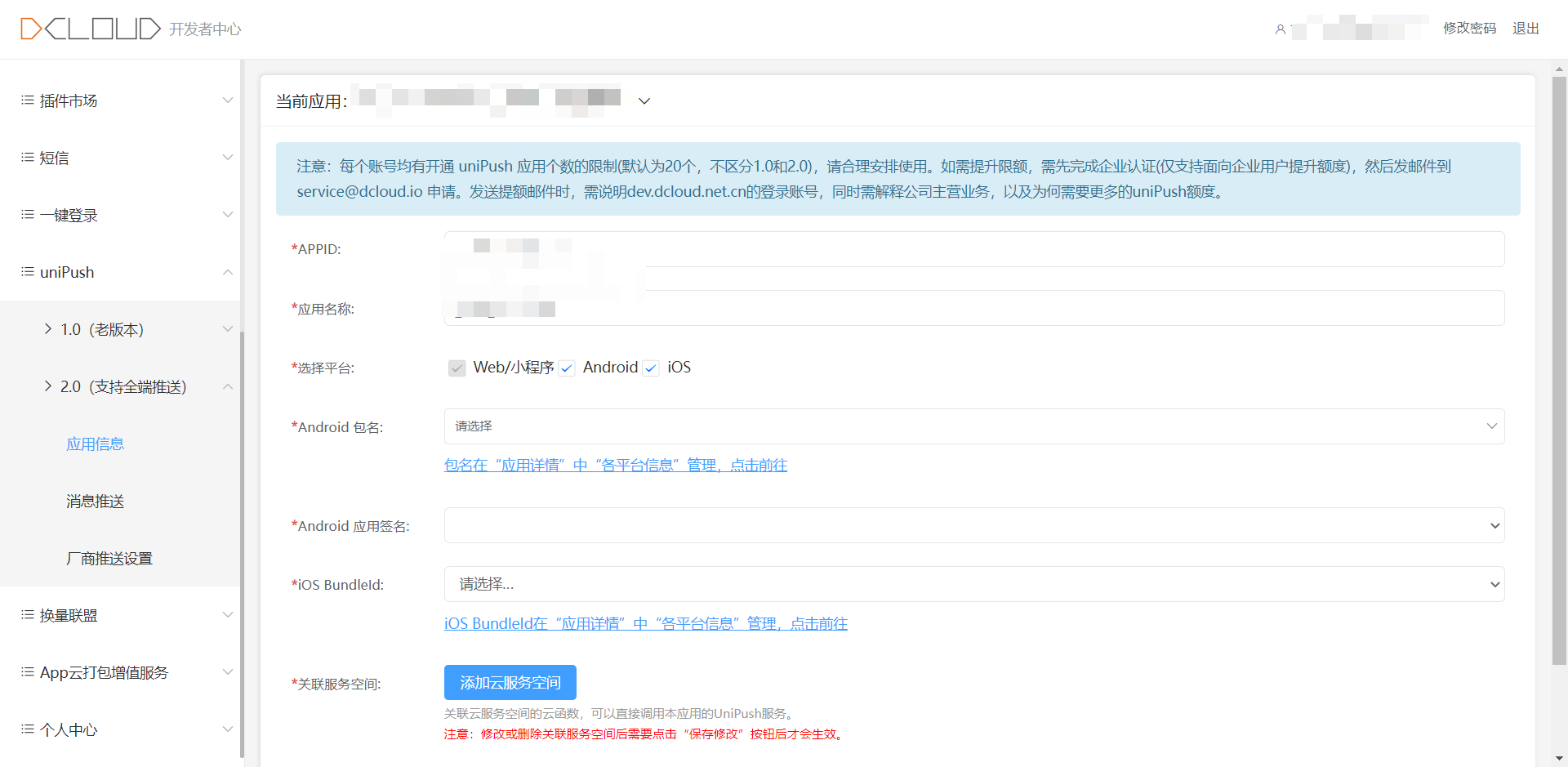Open the 应用信息 menu item

coord(96,444)
